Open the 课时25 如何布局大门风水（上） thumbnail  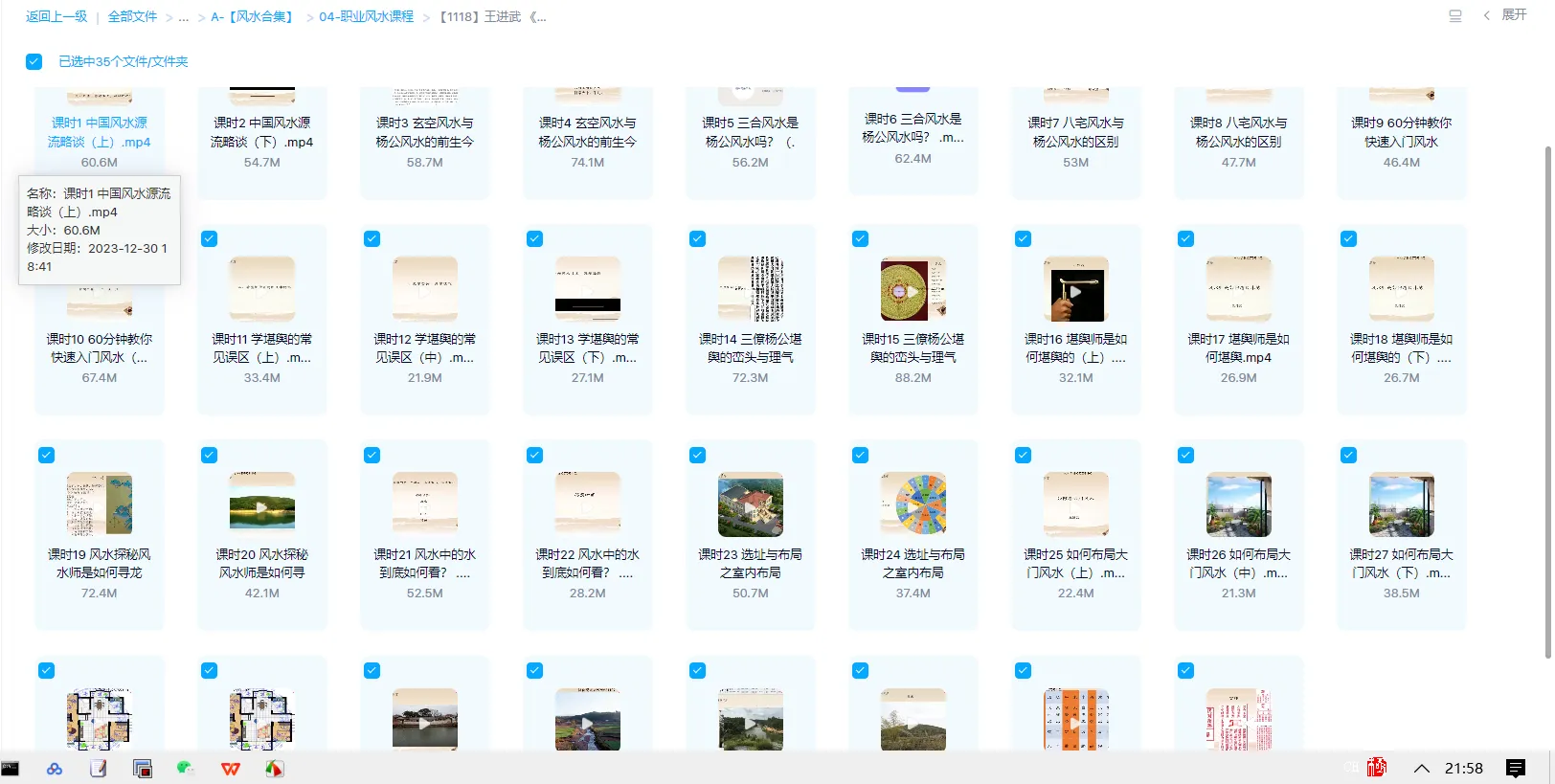click(x=1076, y=504)
